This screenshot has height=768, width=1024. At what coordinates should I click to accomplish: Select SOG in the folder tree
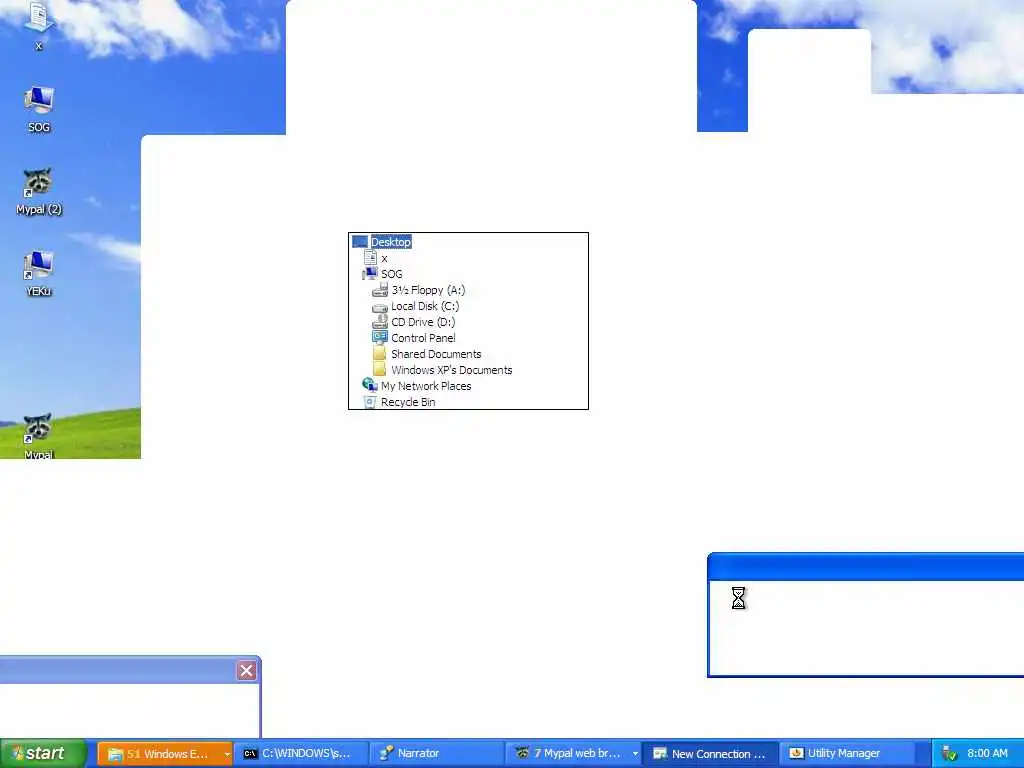click(x=391, y=274)
